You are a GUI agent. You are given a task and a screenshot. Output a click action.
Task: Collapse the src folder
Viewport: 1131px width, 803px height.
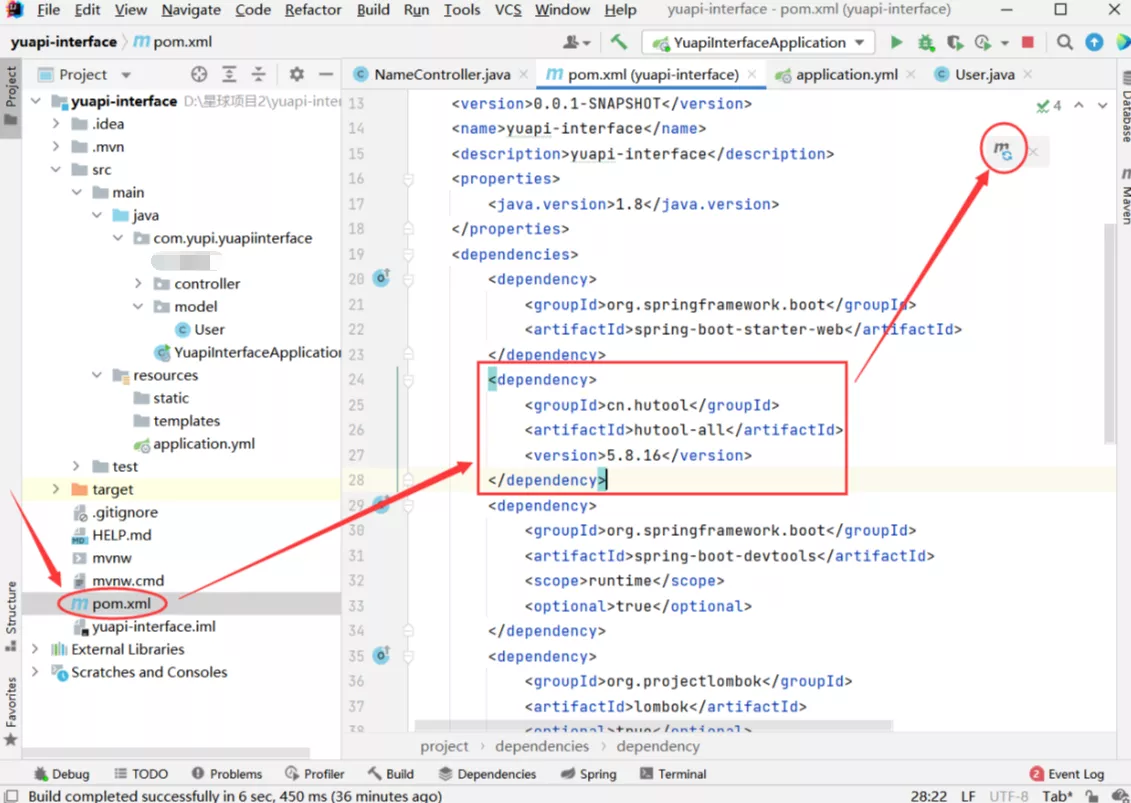56,170
